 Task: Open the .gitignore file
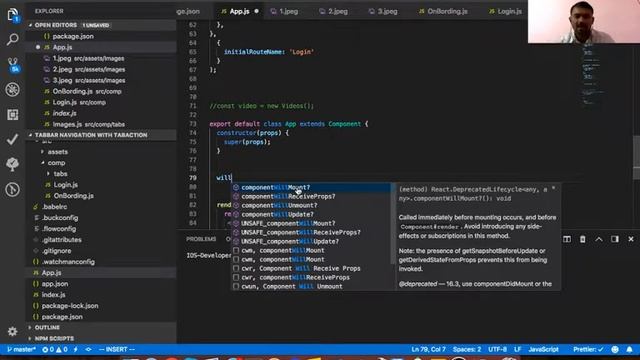click(x=101, y=251)
